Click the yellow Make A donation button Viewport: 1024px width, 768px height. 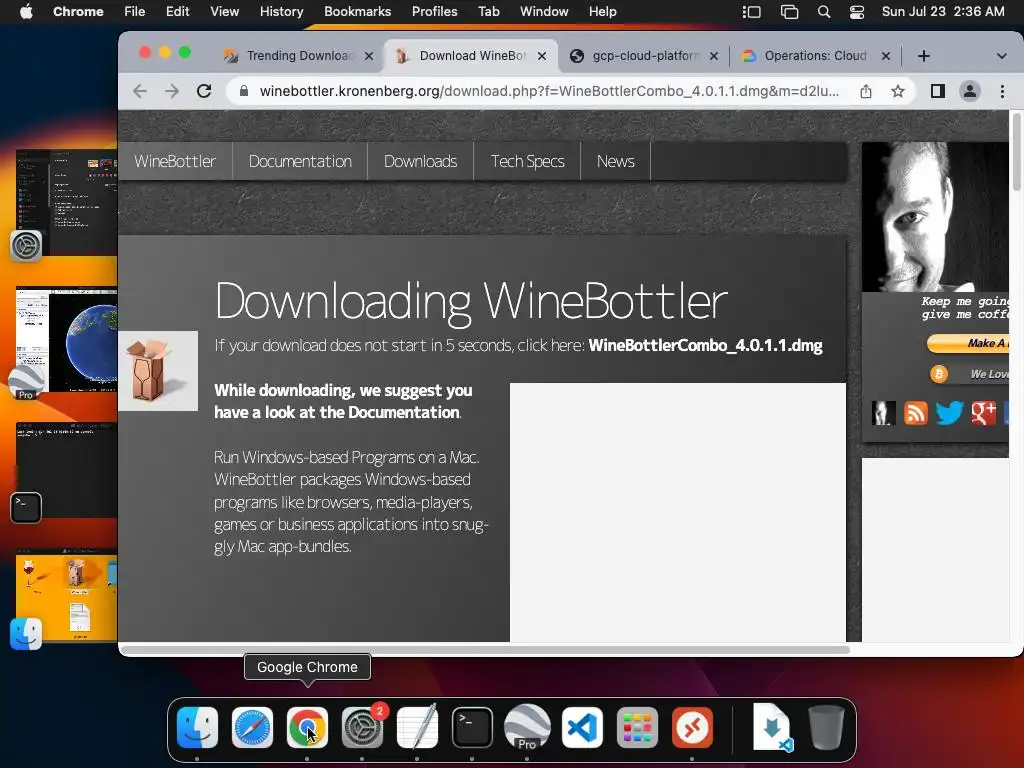click(x=968, y=344)
